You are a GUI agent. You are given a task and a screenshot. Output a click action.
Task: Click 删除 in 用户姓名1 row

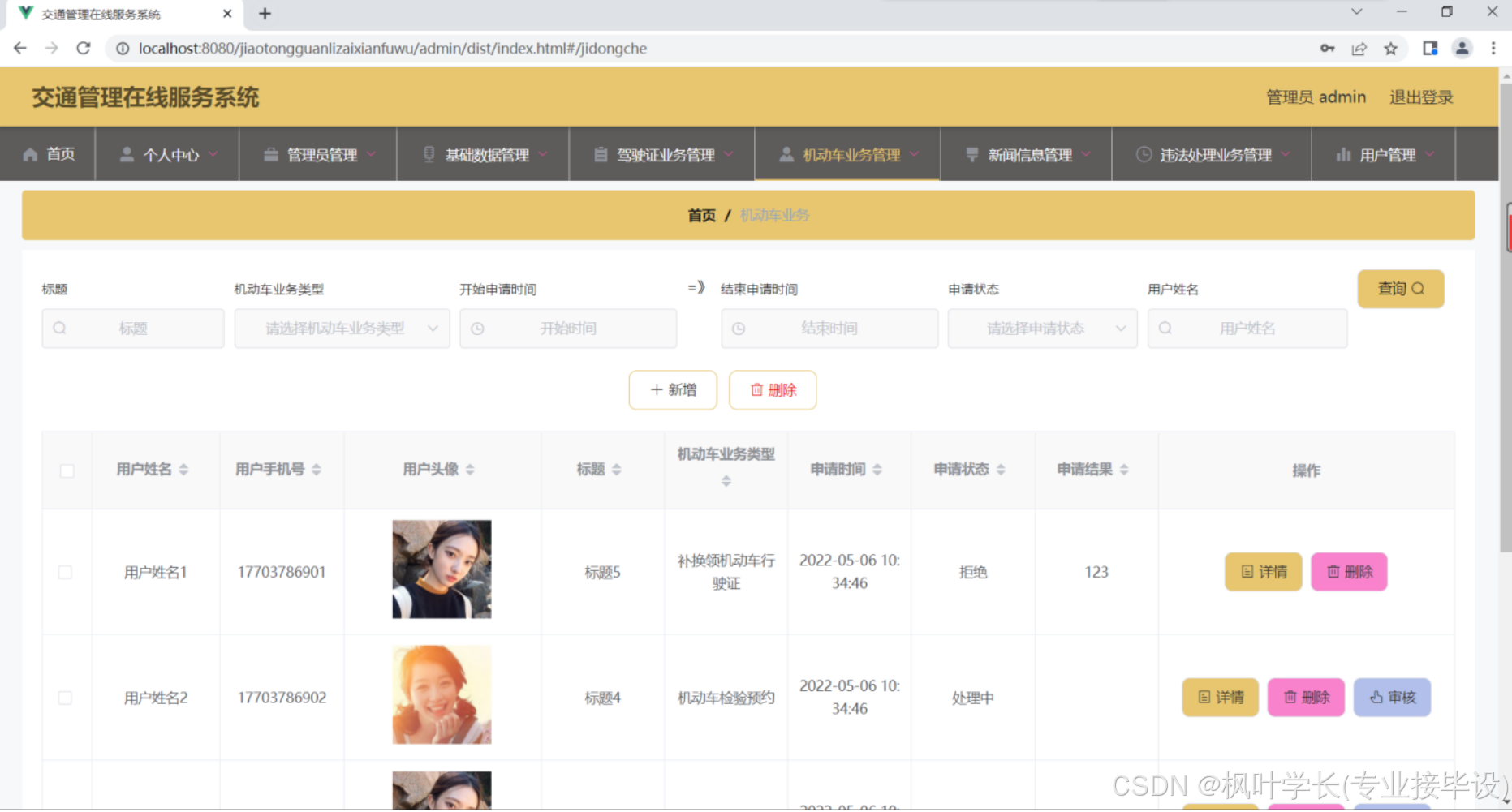click(x=1349, y=572)
